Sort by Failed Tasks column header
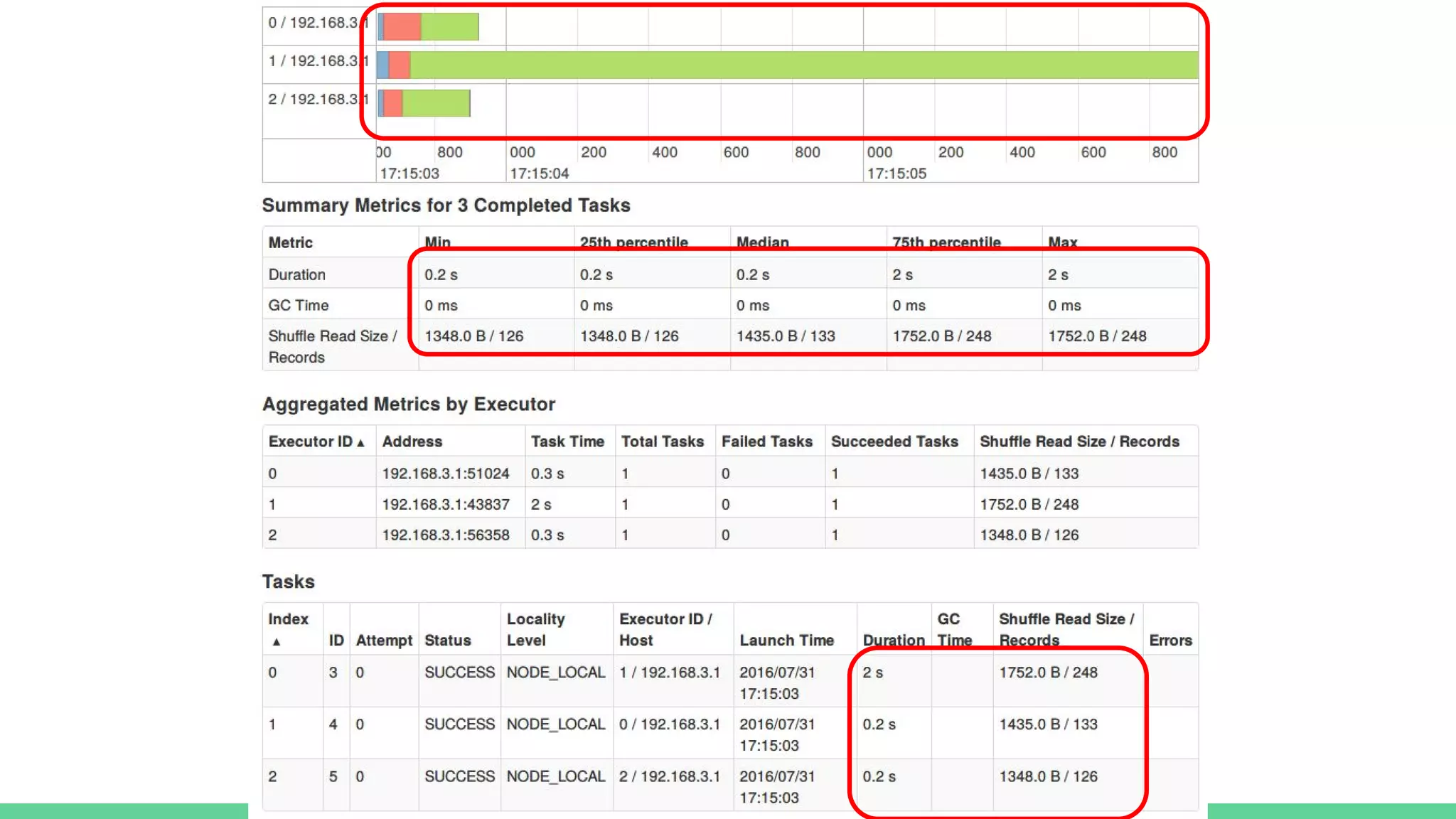Screen dimensions: 1456x819 coord(766,441)
